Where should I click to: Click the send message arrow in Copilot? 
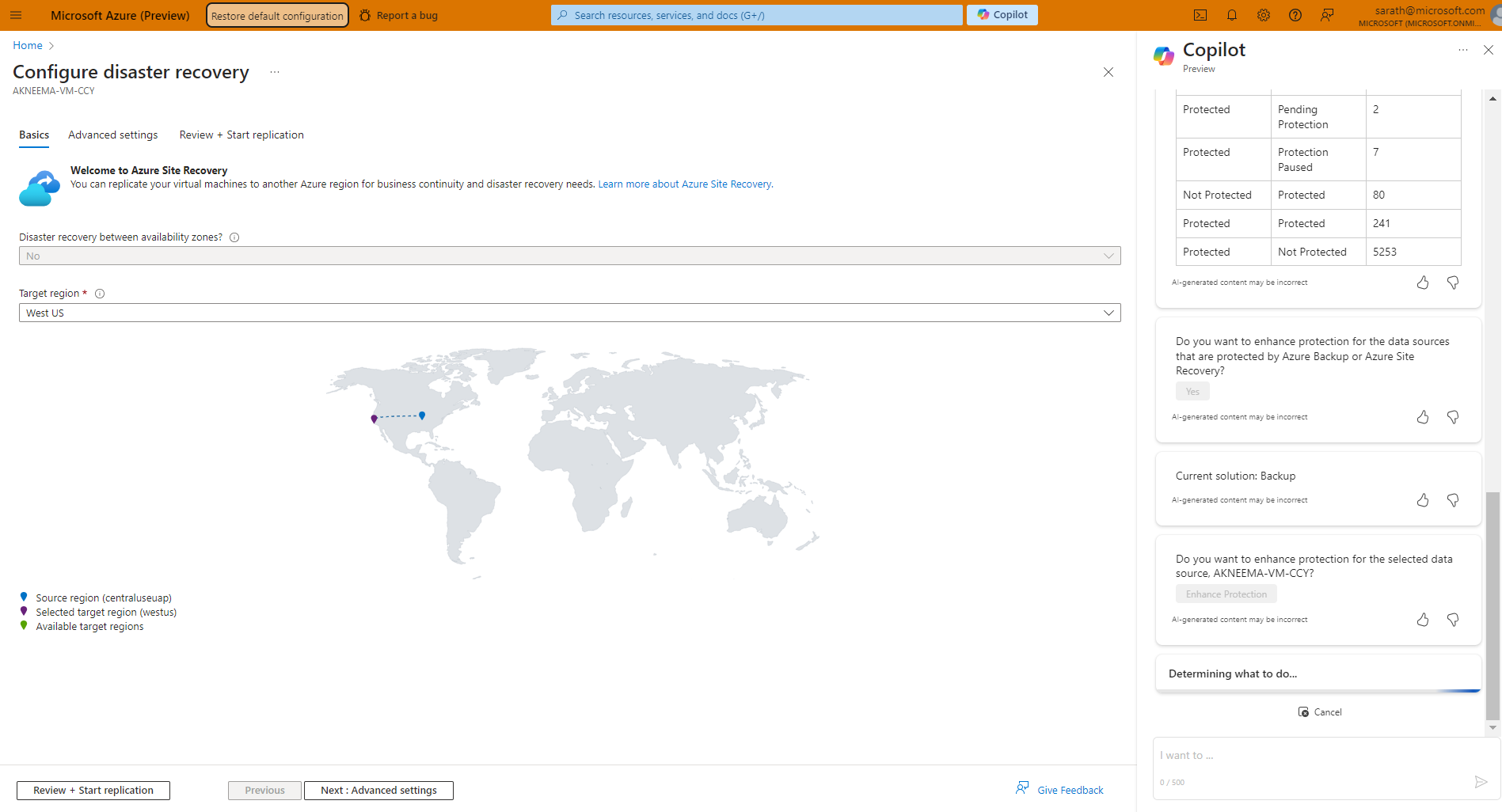pyautogui.click(x=1481, y=782)
